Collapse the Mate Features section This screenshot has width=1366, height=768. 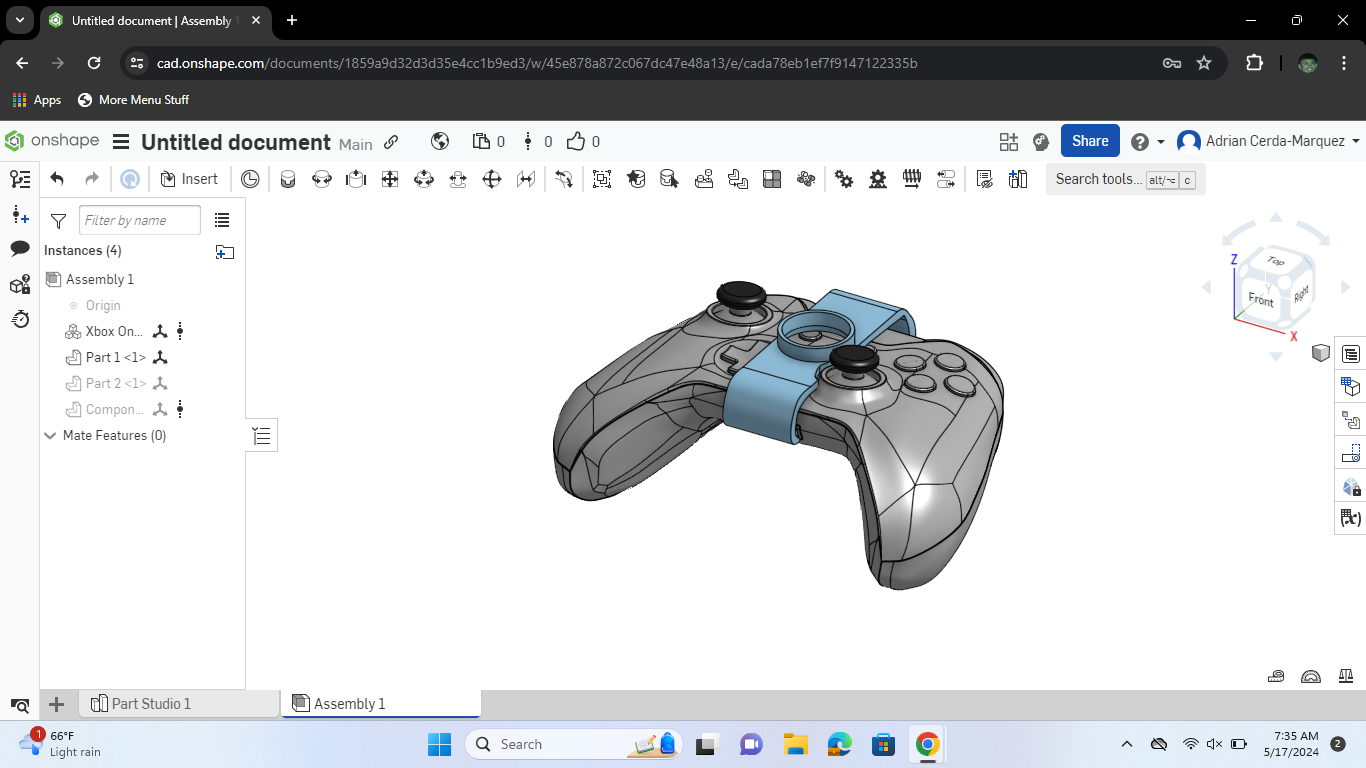tap(51, 436)
